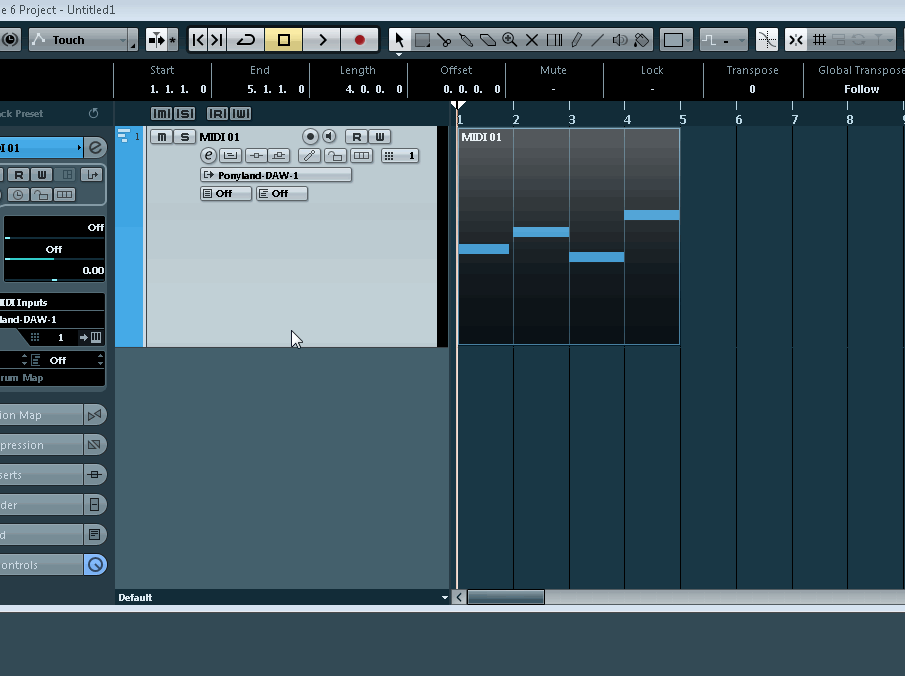Toggle Suspend Auto-Scroll when Editing asterisk
Screen dimensions: 905x676
click(173, 40)
